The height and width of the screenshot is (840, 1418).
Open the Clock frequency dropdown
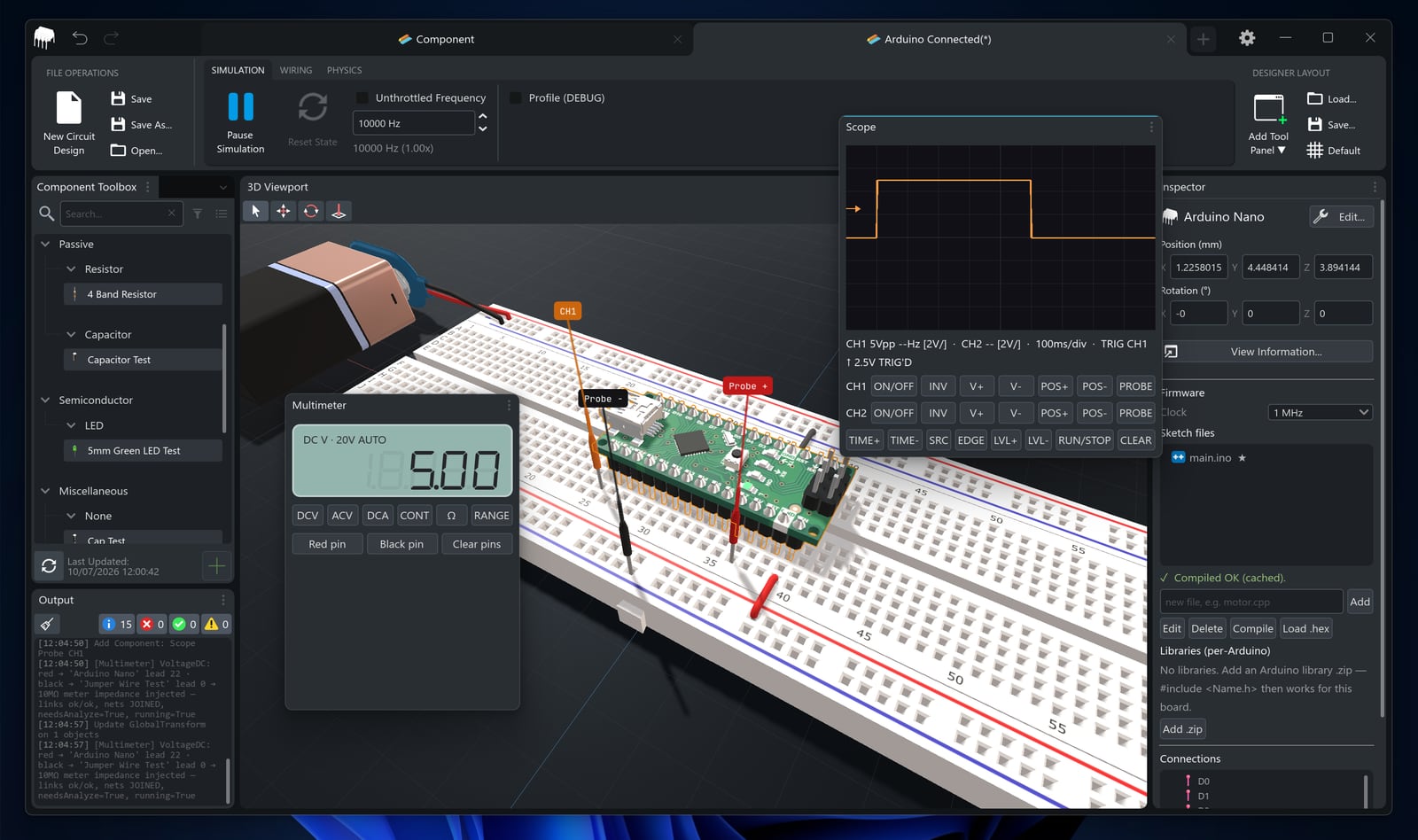[1320, 412]
